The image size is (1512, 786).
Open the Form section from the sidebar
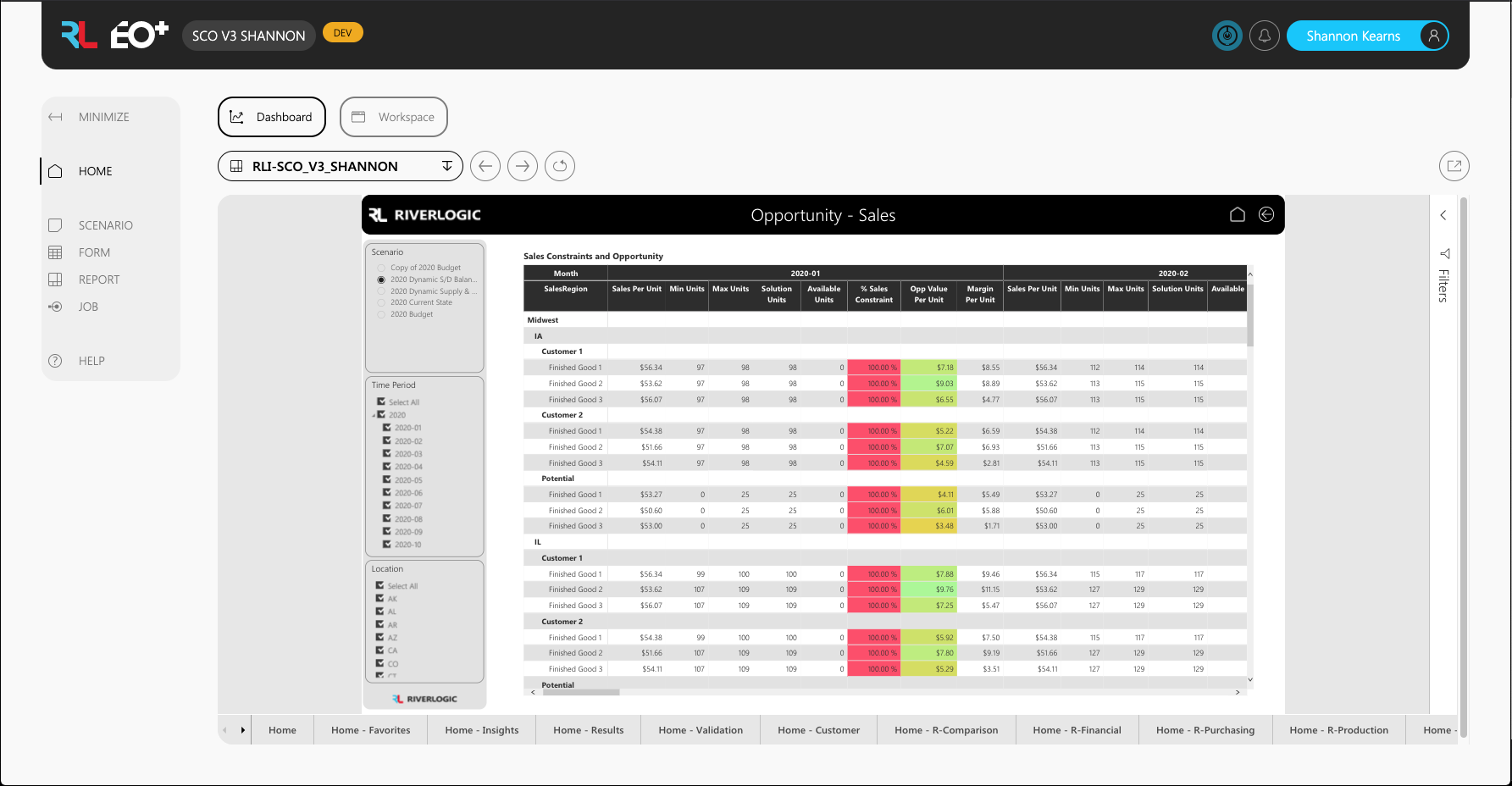[x=55, y=252]
